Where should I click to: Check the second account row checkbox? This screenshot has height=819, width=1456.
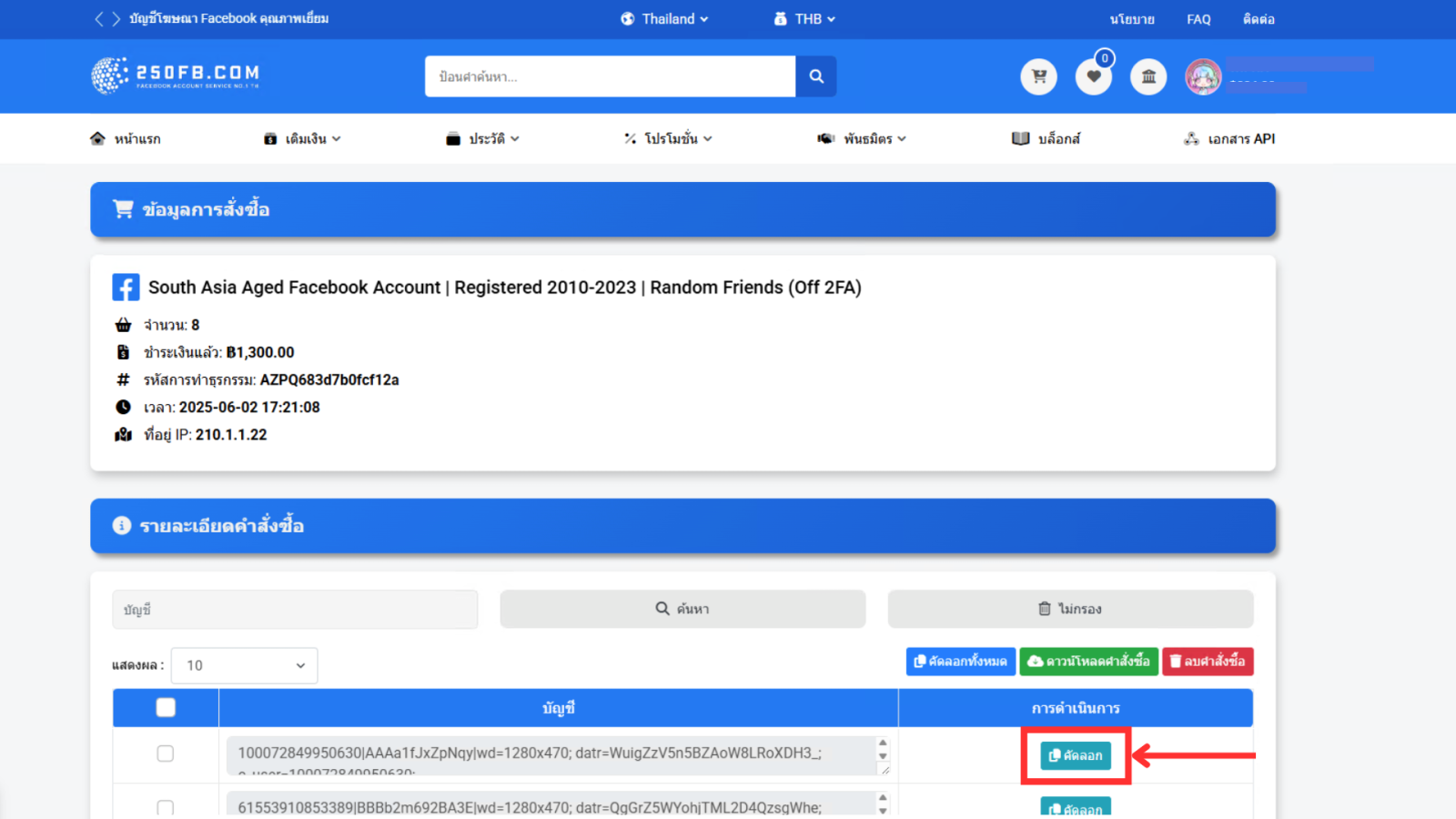tap(166, 807)
